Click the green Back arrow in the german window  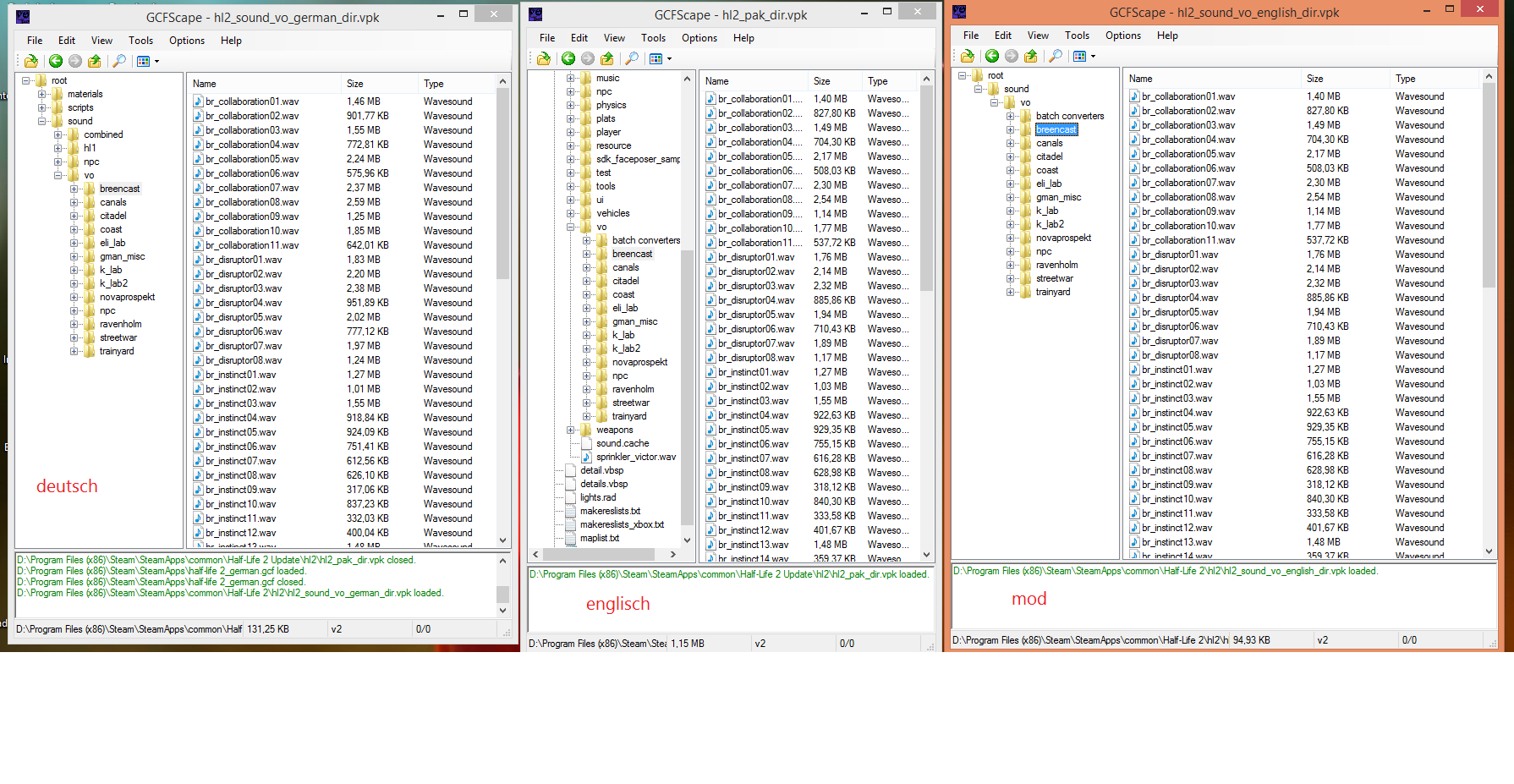(x=56, y=61)
